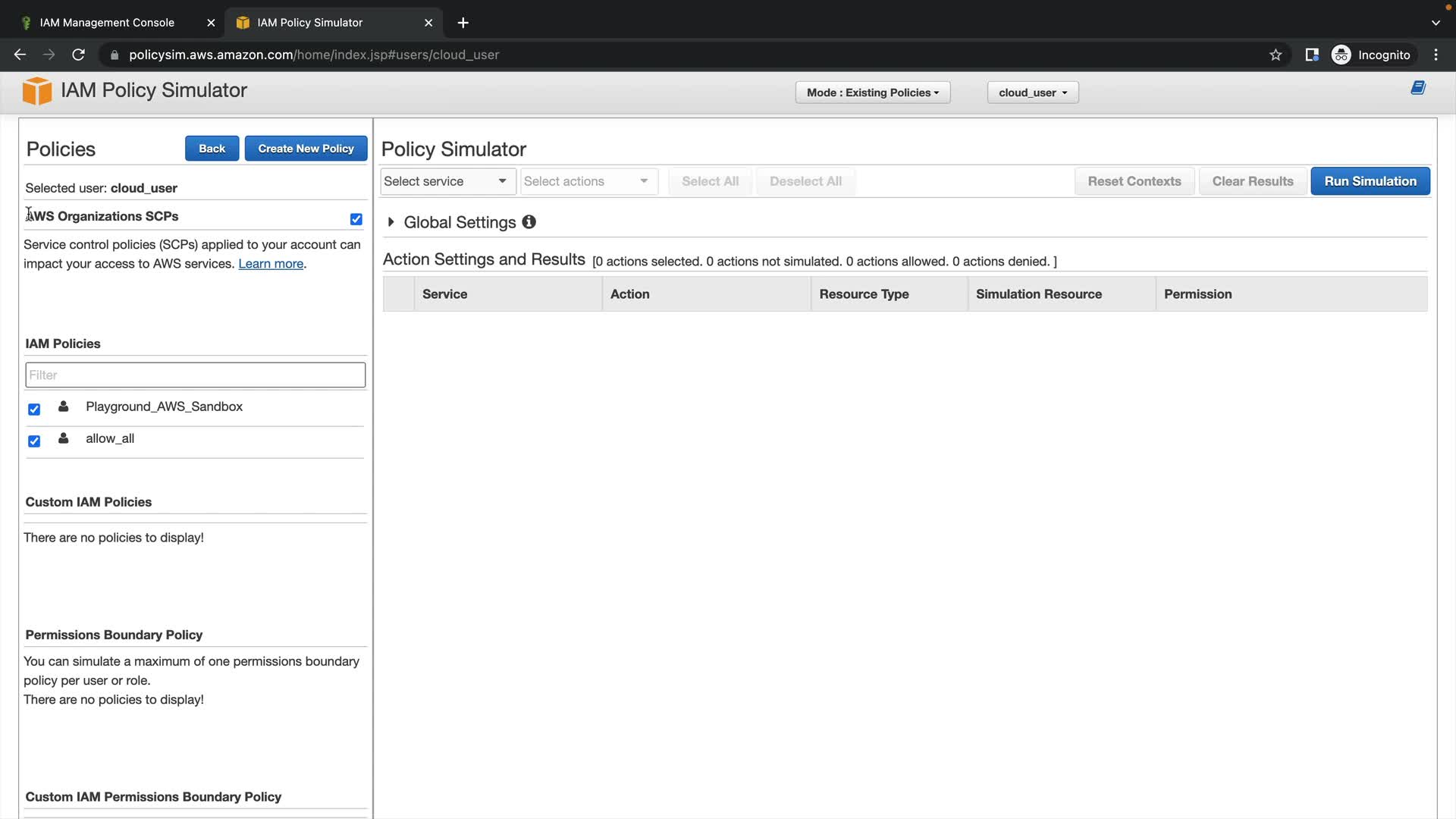Open the Mode: Existing Policies dropdown
Image resolution: width=1456 pixels, height=819 pixels.
872,93
